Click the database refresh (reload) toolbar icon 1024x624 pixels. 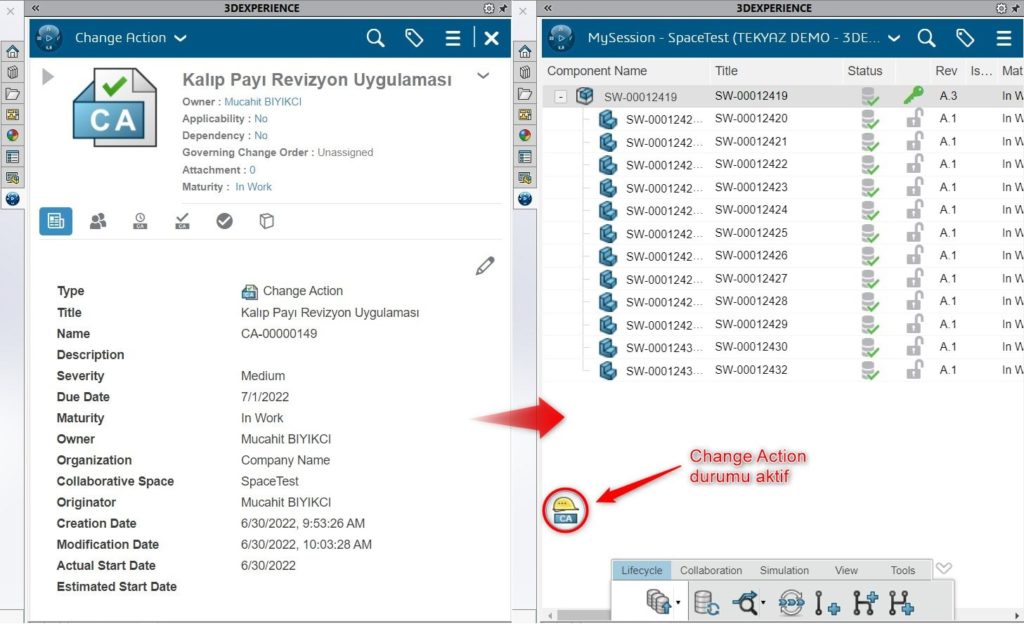coord(706,602)
